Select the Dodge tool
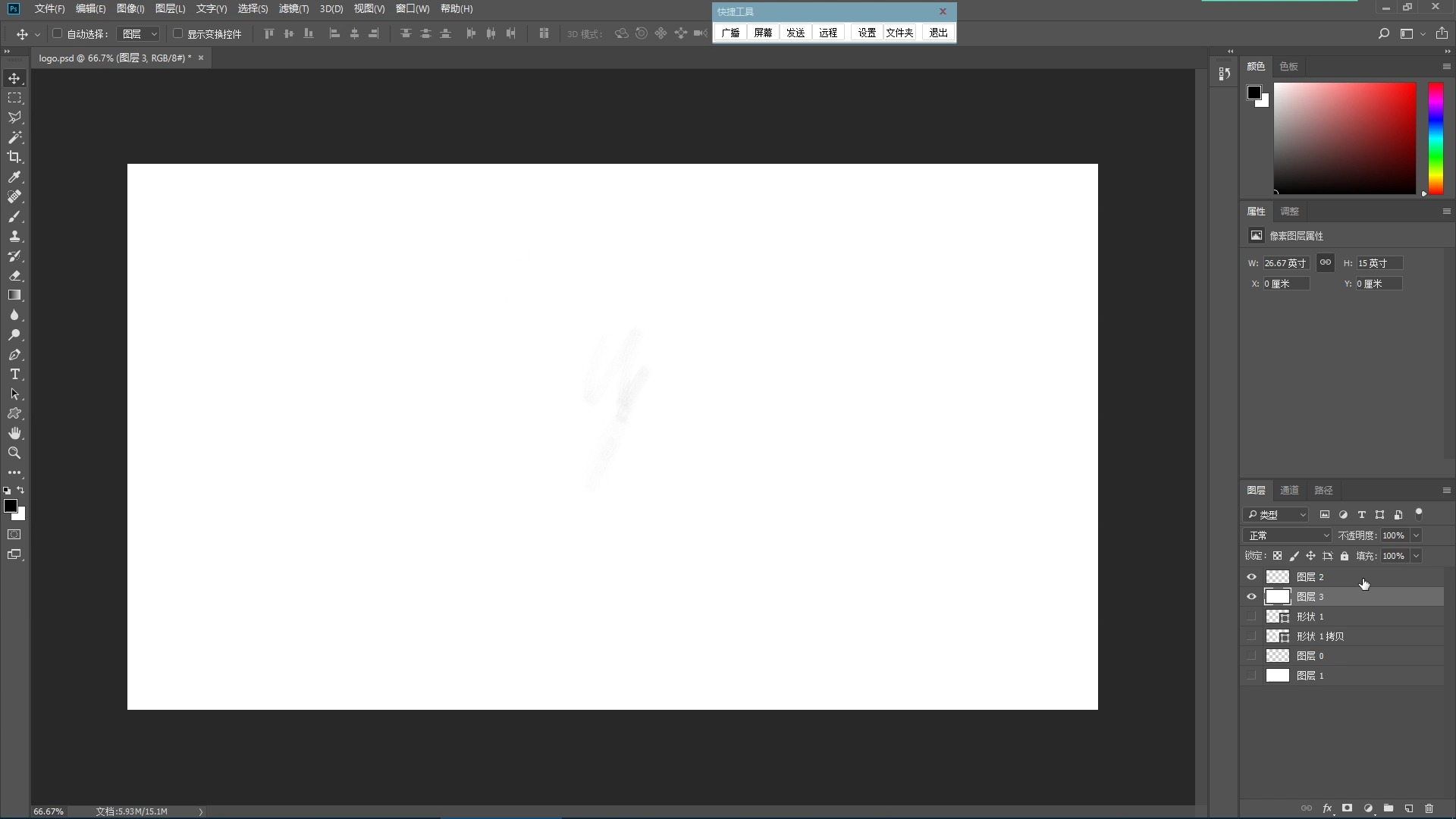 coord(14,334)
